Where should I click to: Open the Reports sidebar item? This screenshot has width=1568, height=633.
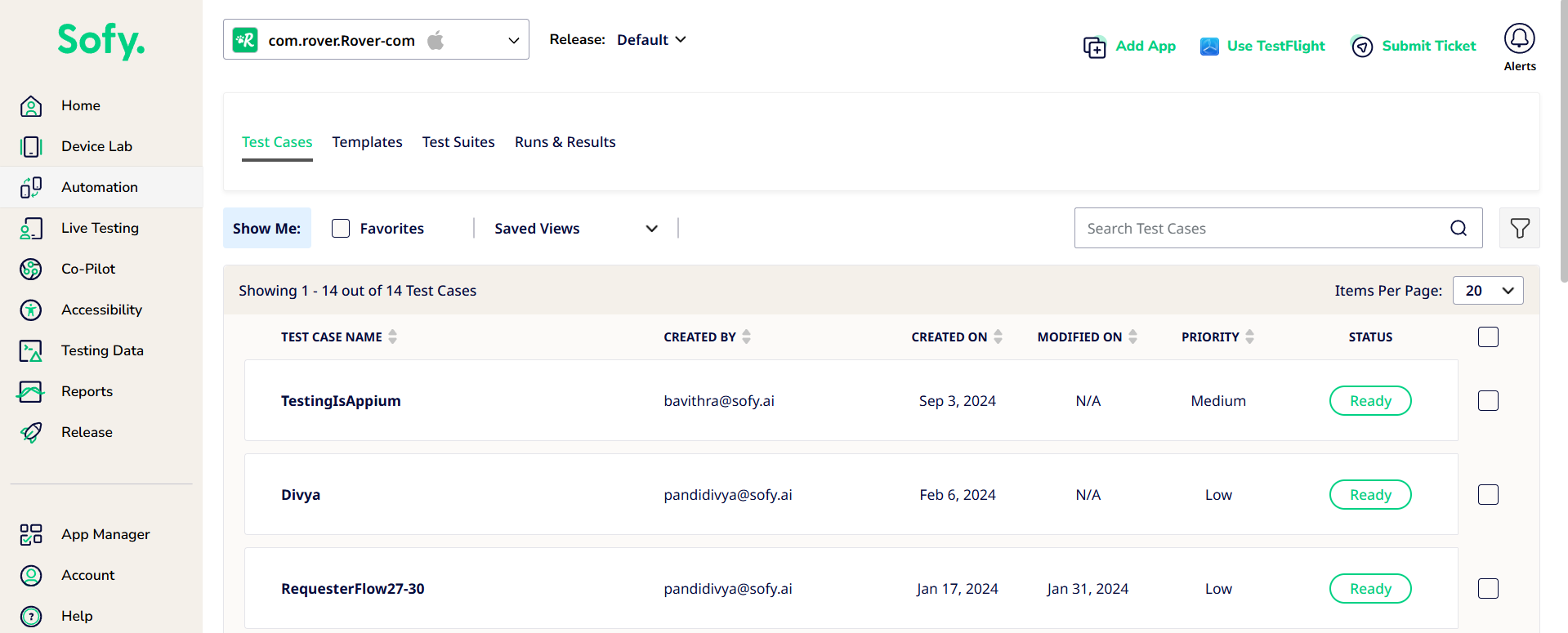(x=87, y=391)
